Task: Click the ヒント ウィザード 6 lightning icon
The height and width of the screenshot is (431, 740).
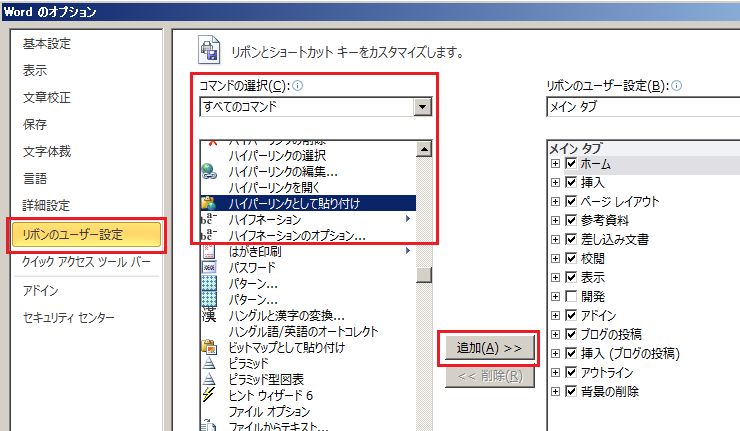Action: click(x=209, y=395)
